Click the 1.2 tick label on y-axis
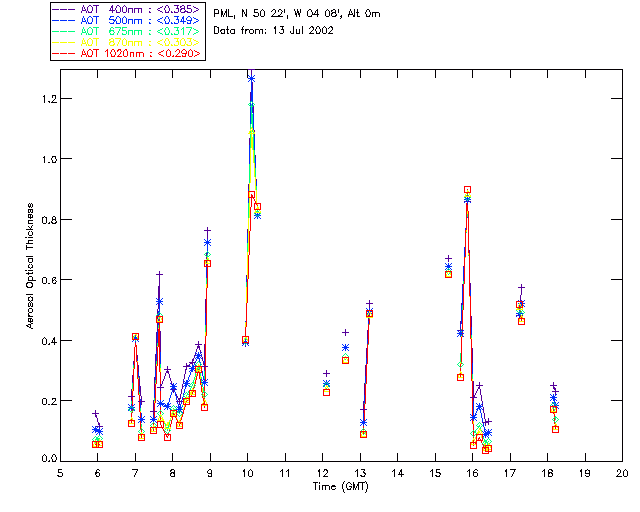640x512 pixels. [46, 99]
